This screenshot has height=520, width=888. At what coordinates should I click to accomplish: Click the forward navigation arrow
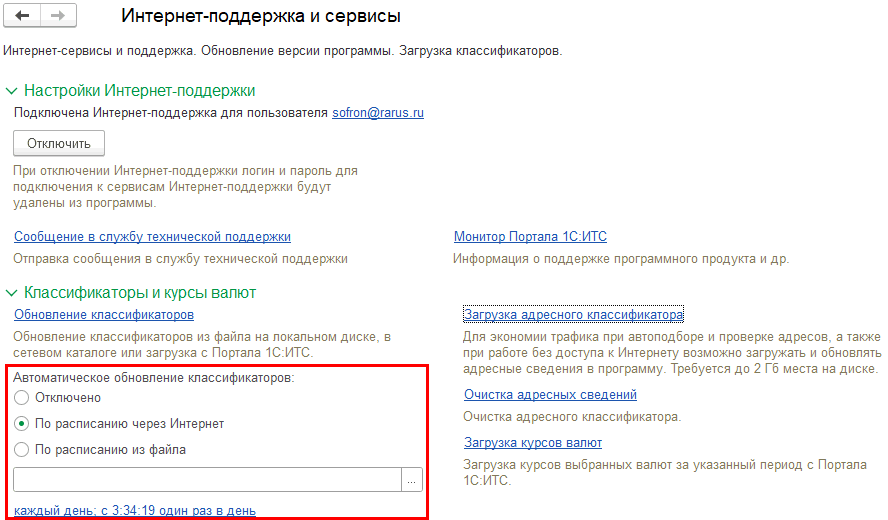tap(56, 17)
